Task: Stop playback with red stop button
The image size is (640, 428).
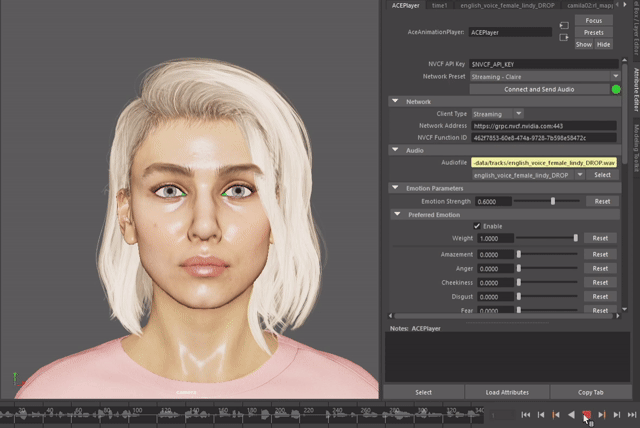Action: [587, 415]
